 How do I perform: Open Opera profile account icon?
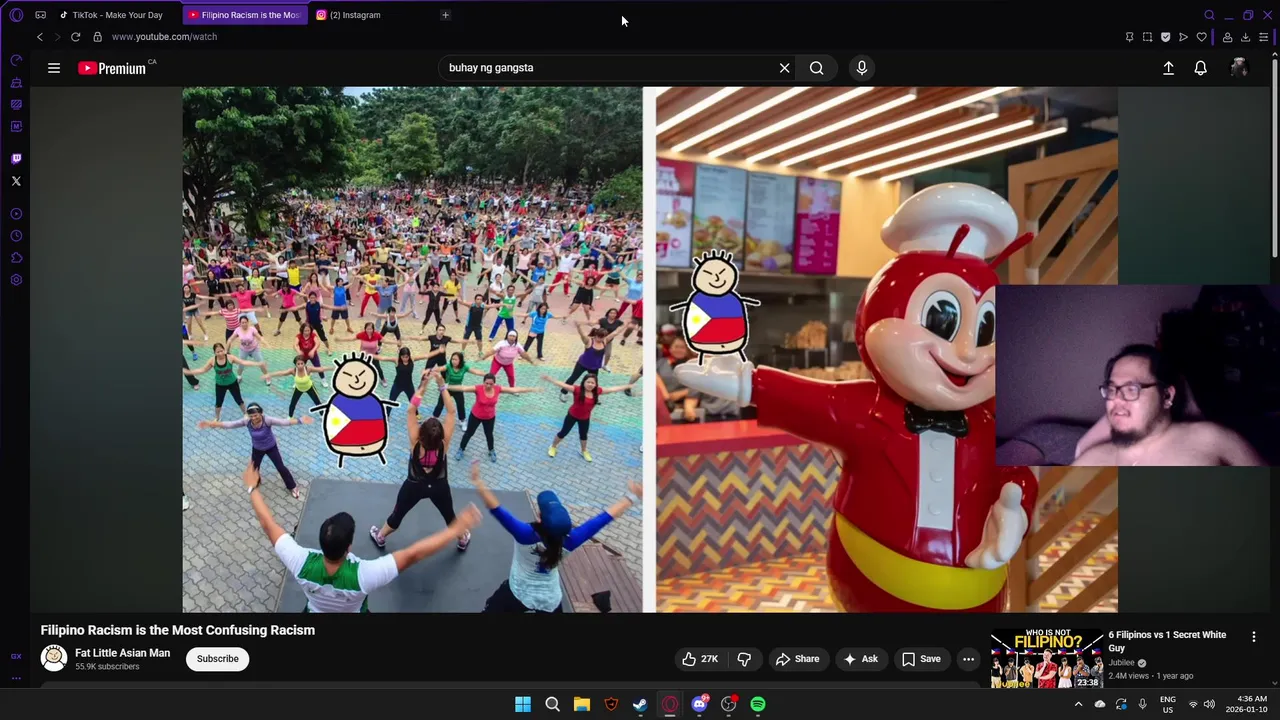tap(1227, 37)
